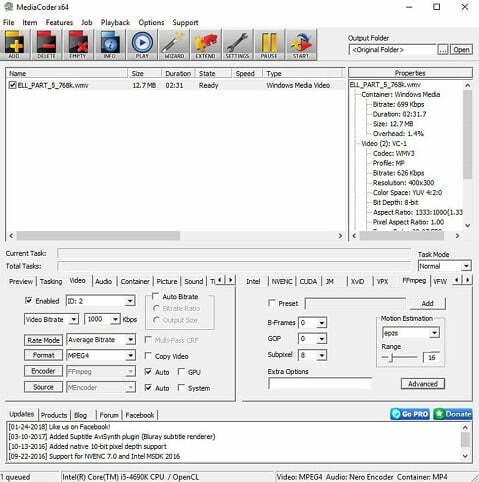Uncheck the ELL_PART_5_768k.wmv file checkbox
The width and height of the screenshot is (479, 482).
point(12,85)
